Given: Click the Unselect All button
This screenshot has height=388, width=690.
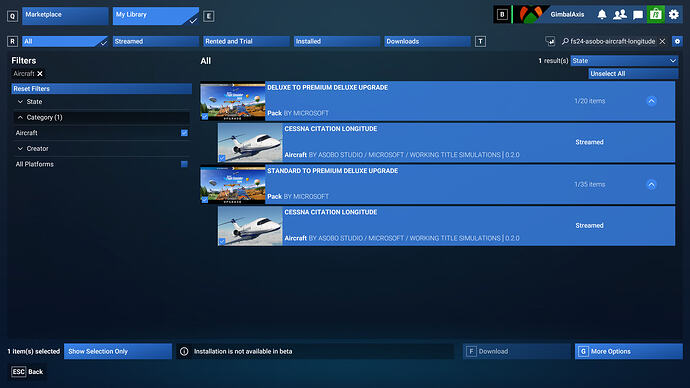Looking at the screenshot, I should point(633,73).
